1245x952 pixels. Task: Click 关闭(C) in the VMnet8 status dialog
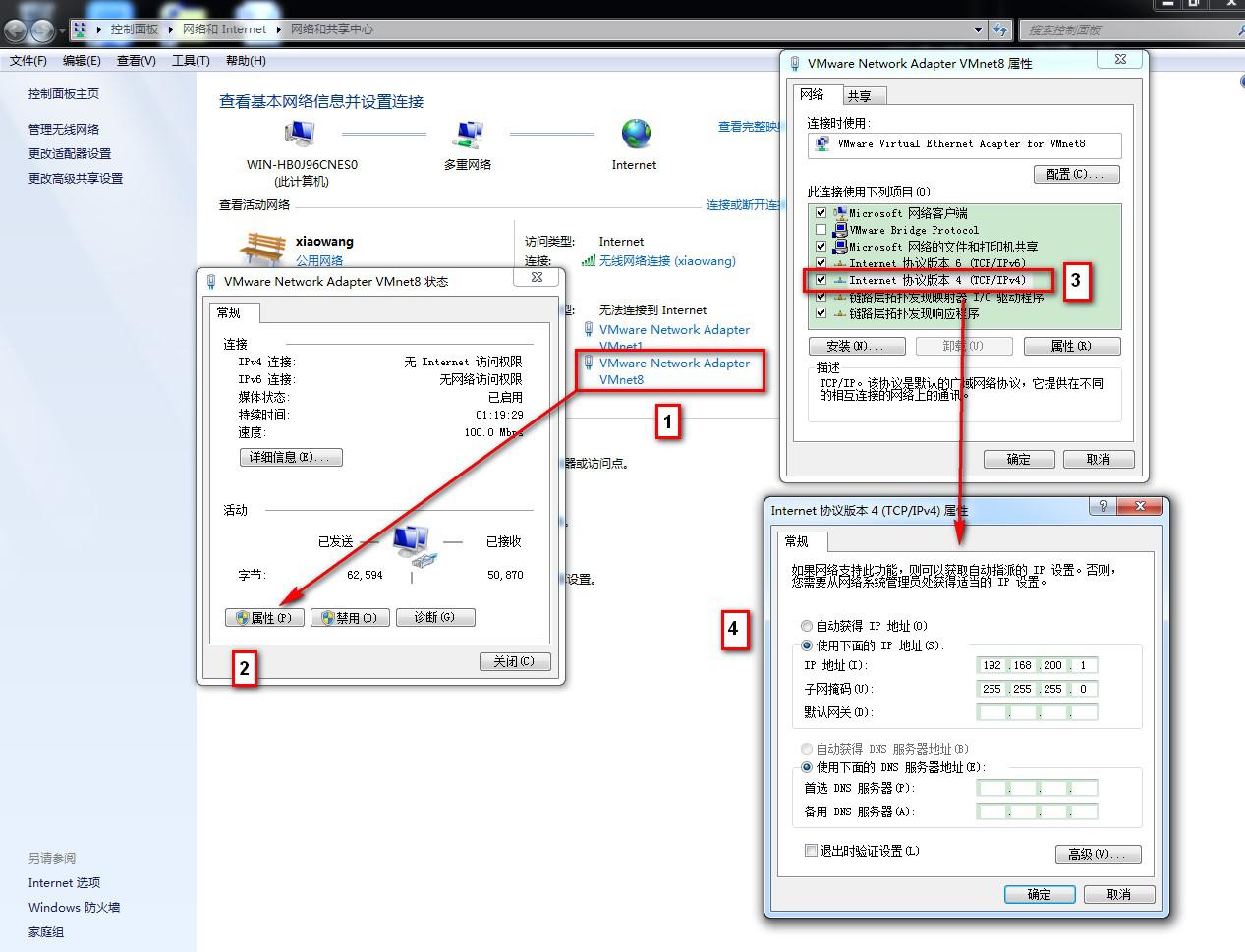pyautogui.click(x=515, y=661)
